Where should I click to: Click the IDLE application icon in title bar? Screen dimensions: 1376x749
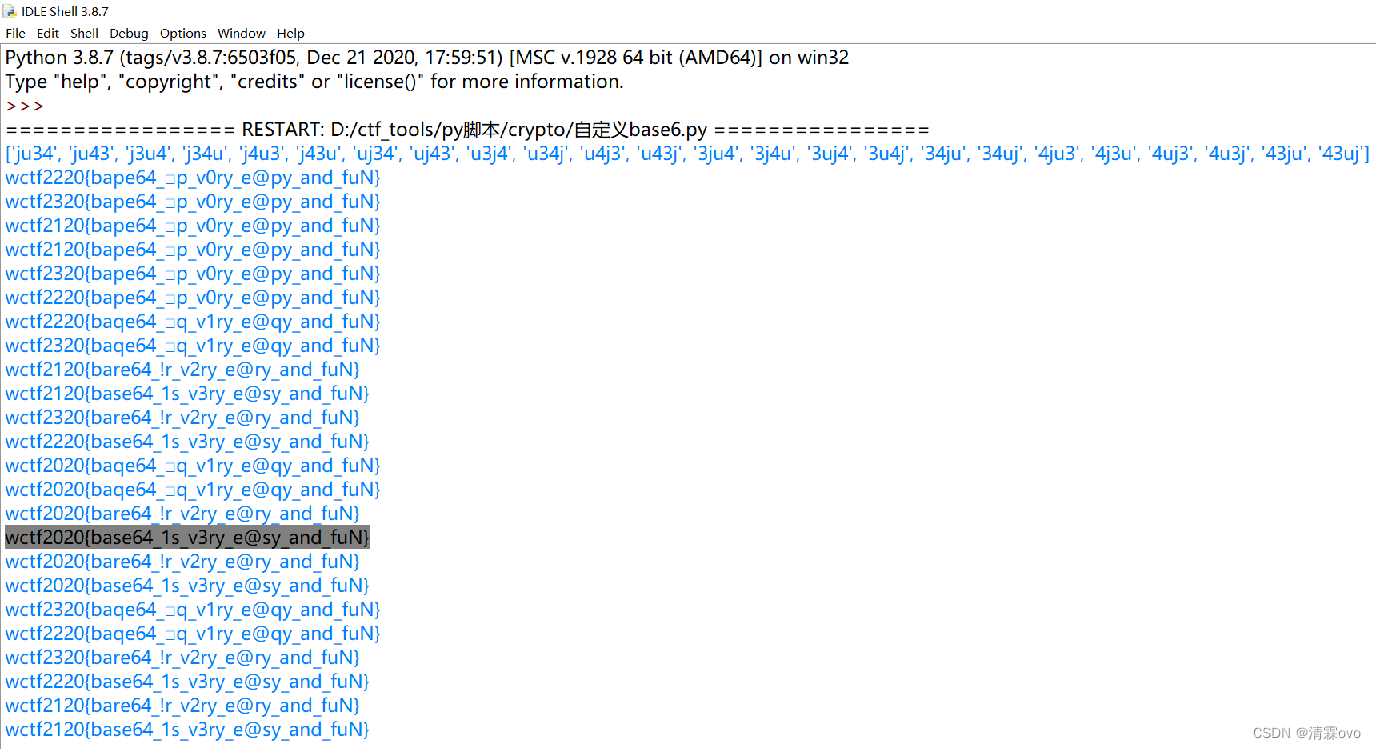pos(8,11)
